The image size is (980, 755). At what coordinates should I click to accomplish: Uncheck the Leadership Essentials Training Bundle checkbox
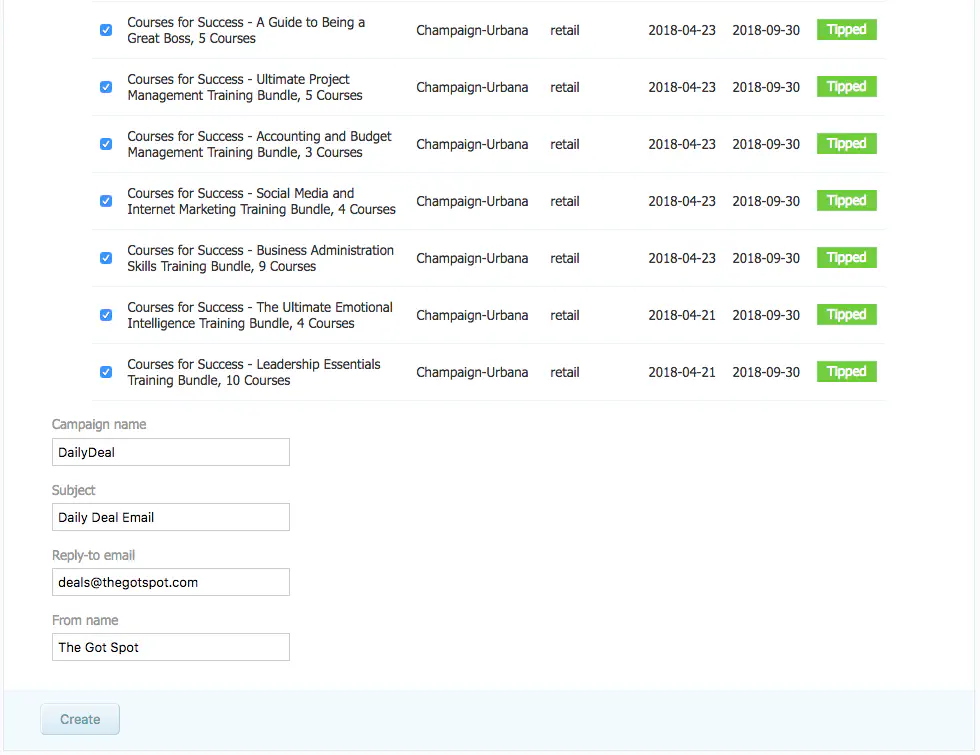point(105,371)
